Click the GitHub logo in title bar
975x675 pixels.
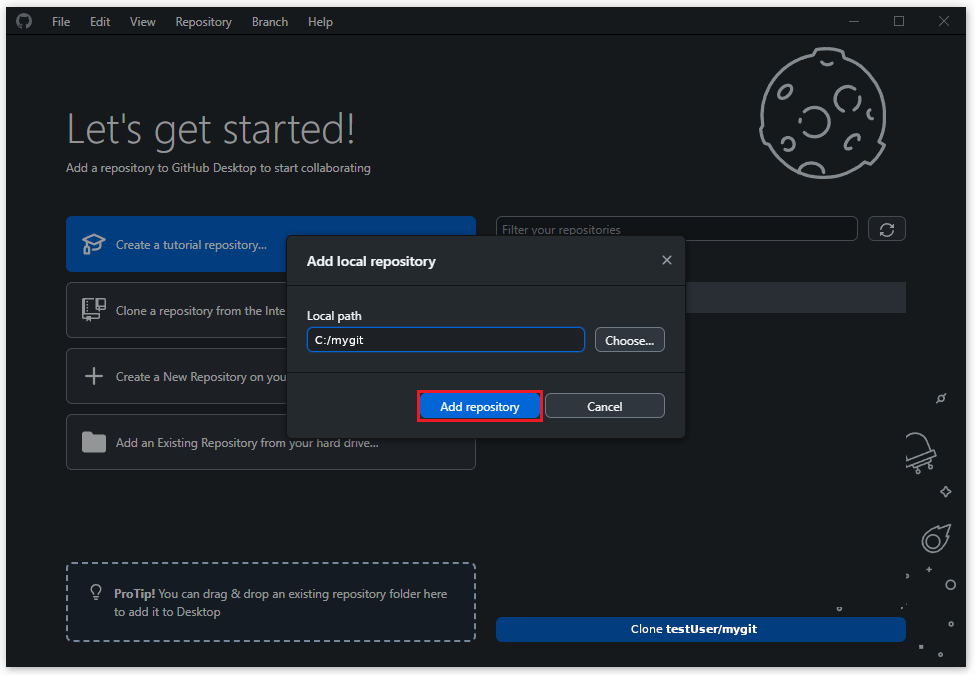click(x=24, y=21)
